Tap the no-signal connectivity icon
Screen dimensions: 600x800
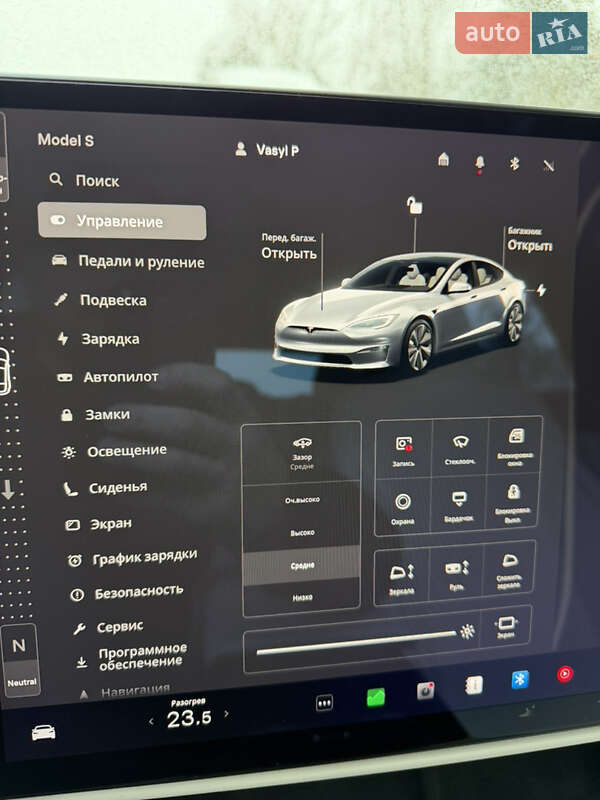tap(549, 165)
